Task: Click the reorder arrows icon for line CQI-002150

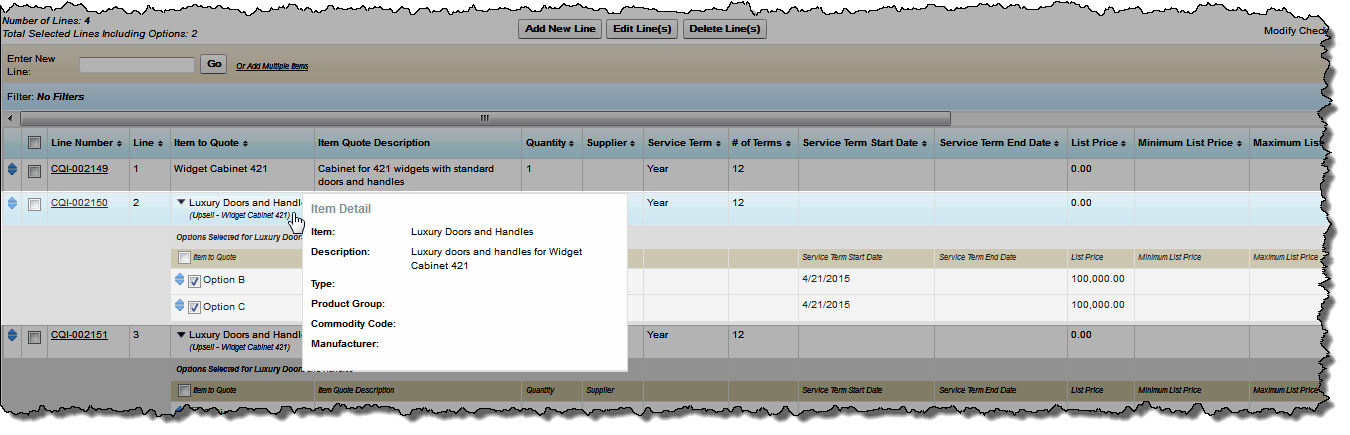Action: [12, 203]
